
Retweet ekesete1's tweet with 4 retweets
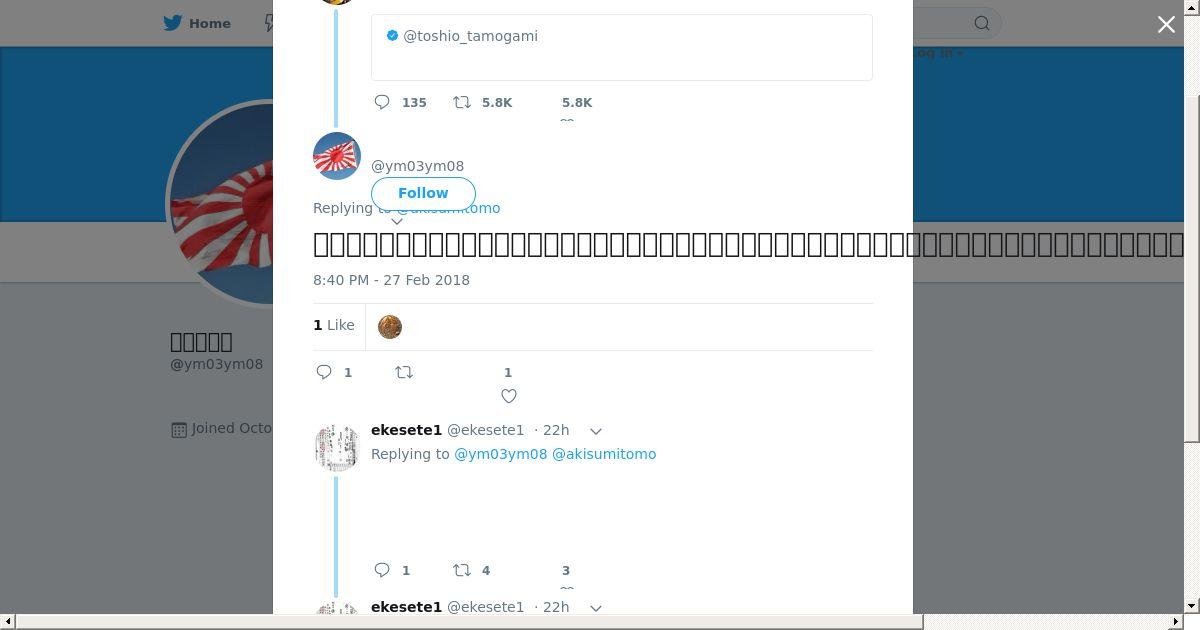(x=462, y=570)
